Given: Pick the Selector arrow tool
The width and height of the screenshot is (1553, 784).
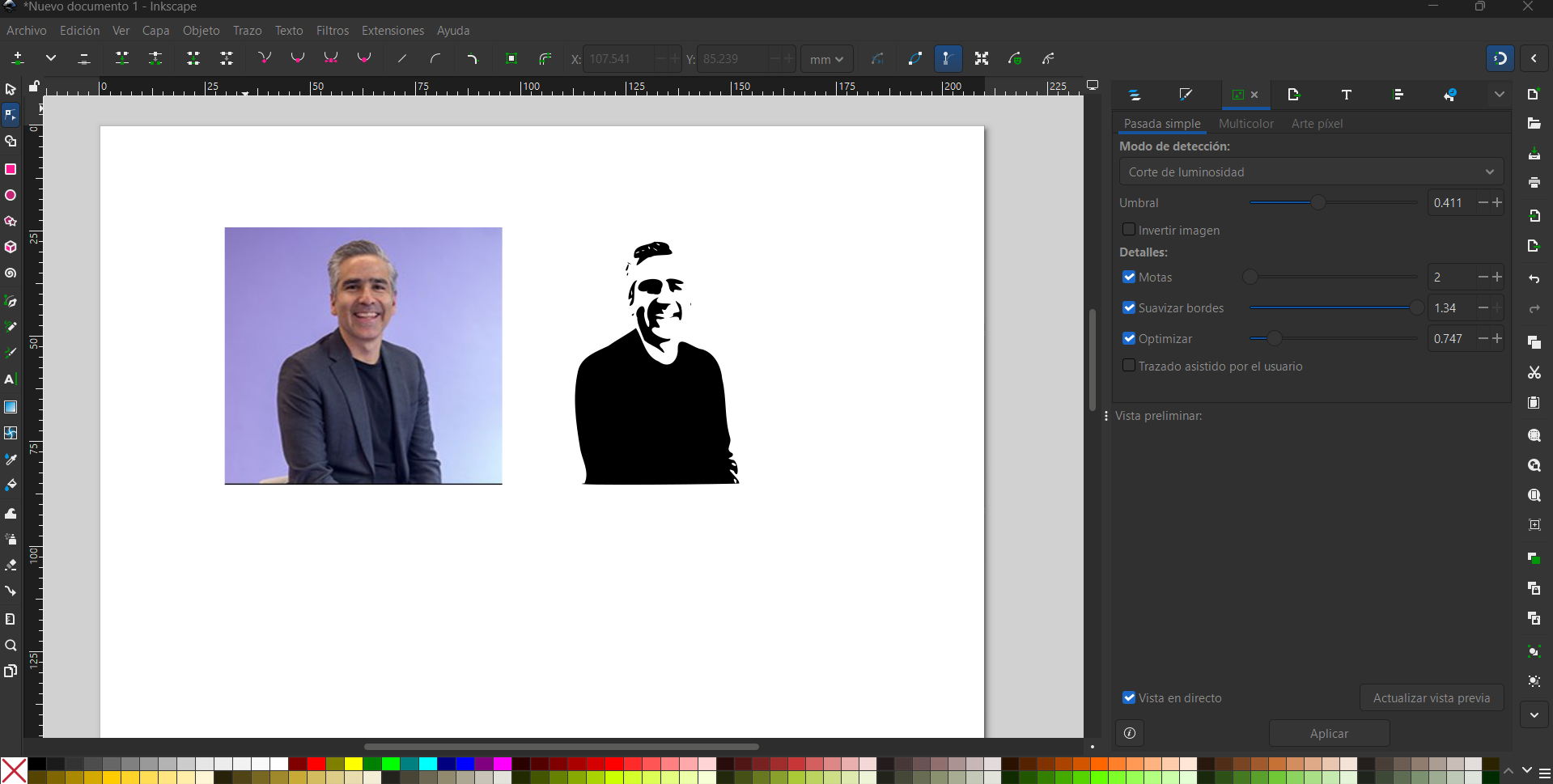Looking at the screenshot, I should (x=11, y=89).
